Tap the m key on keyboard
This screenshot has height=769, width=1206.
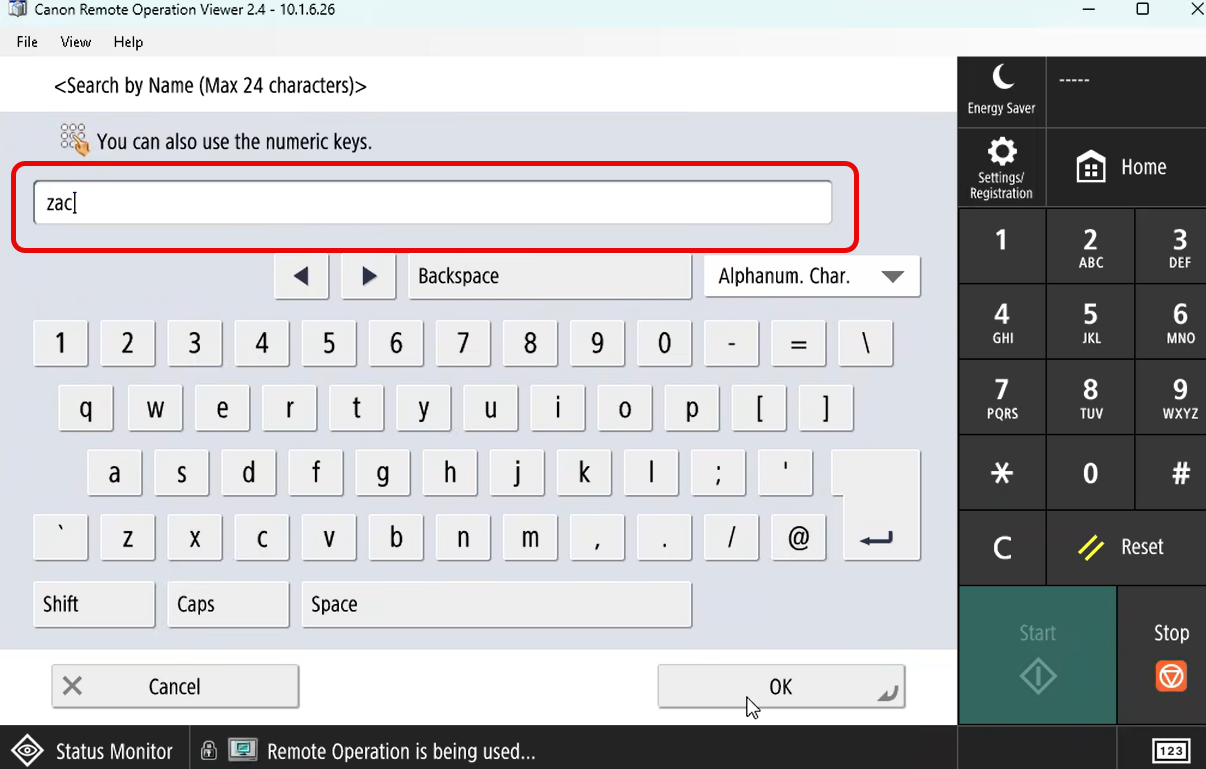(530, 538)
